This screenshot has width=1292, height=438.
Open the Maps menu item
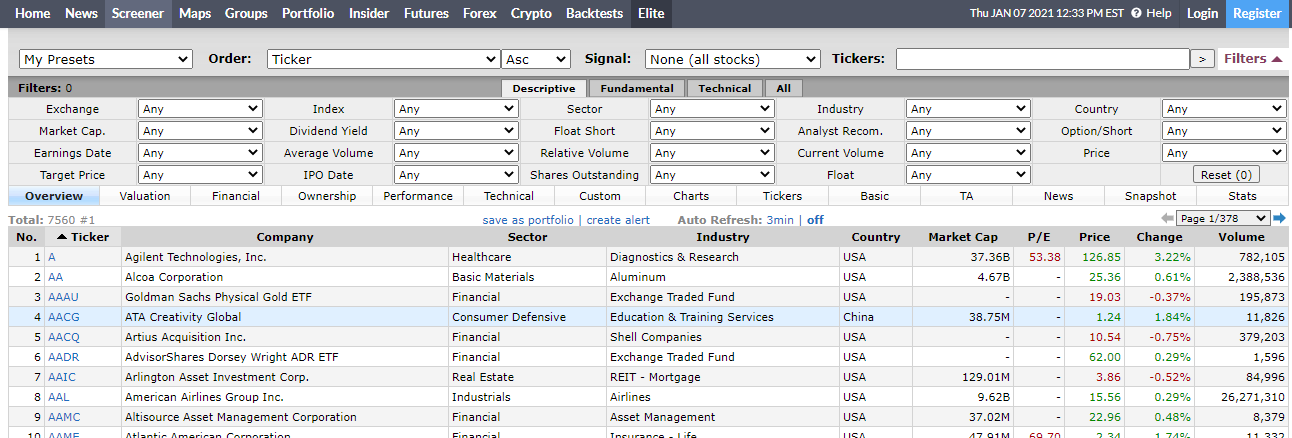click(194, 13)
